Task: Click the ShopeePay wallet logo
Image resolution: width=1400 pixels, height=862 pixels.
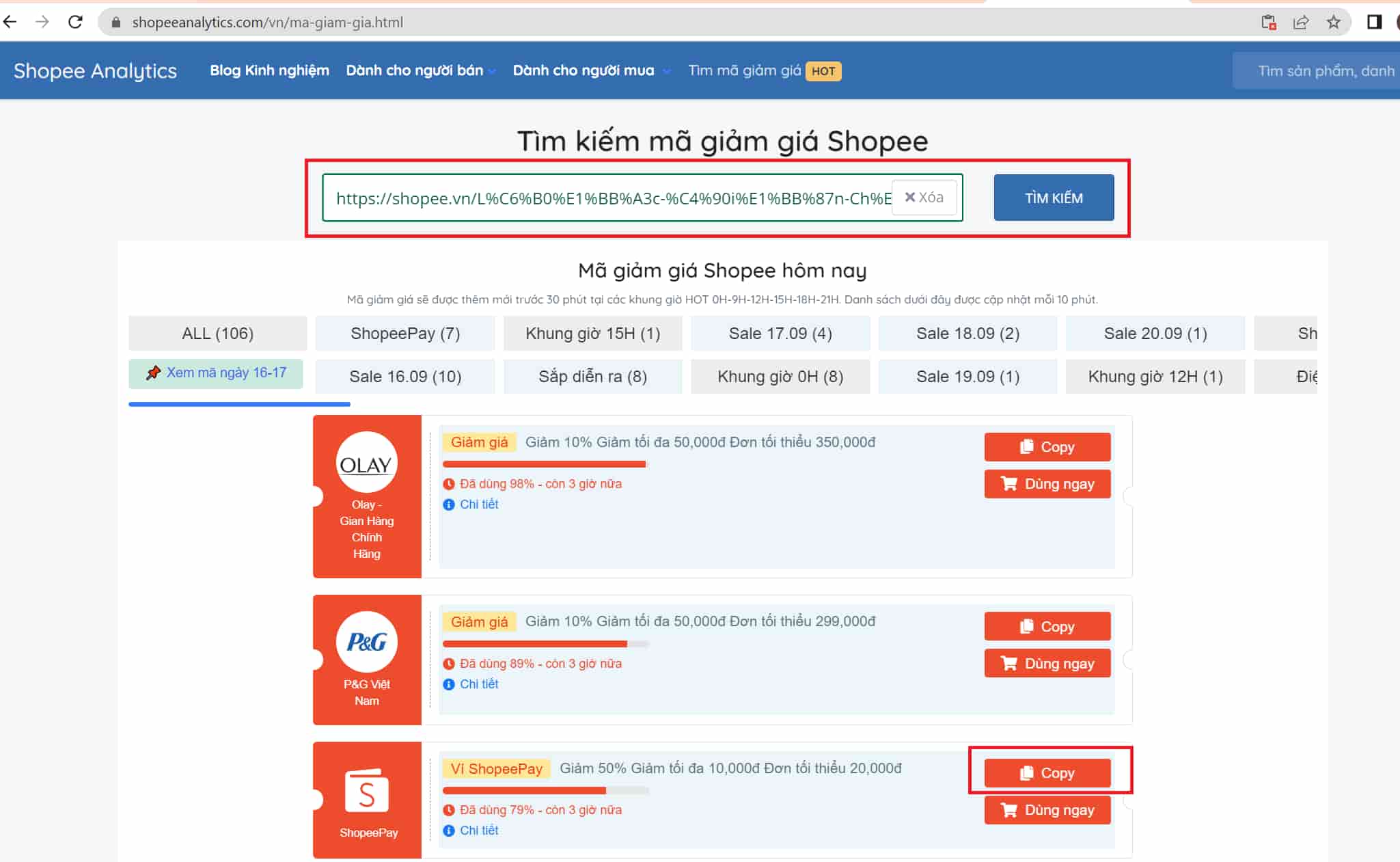Action: coord(366,790)
